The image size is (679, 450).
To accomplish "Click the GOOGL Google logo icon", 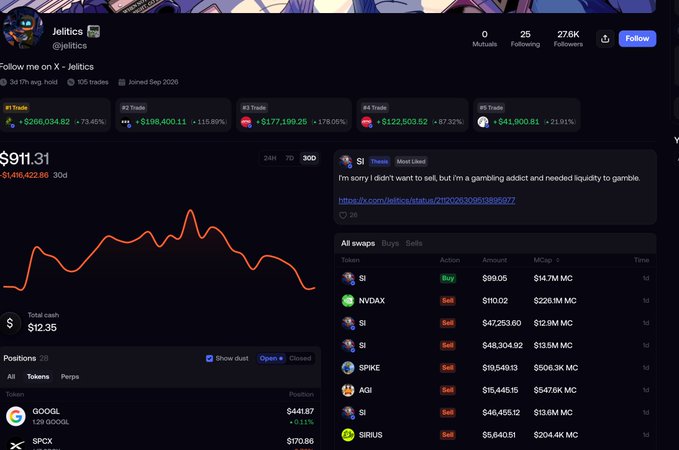I will (x=16, y=416).
